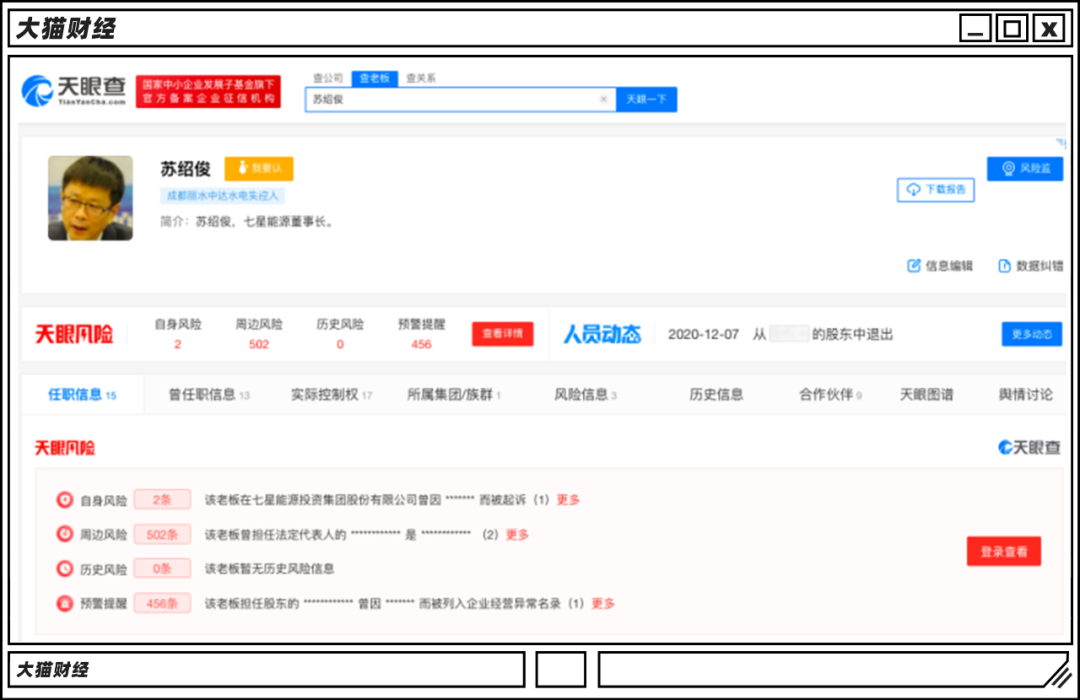The width and height of the screenshot is (1080, 700).
Task: Open the 任职信息 tab
Action: coord(83,394)
